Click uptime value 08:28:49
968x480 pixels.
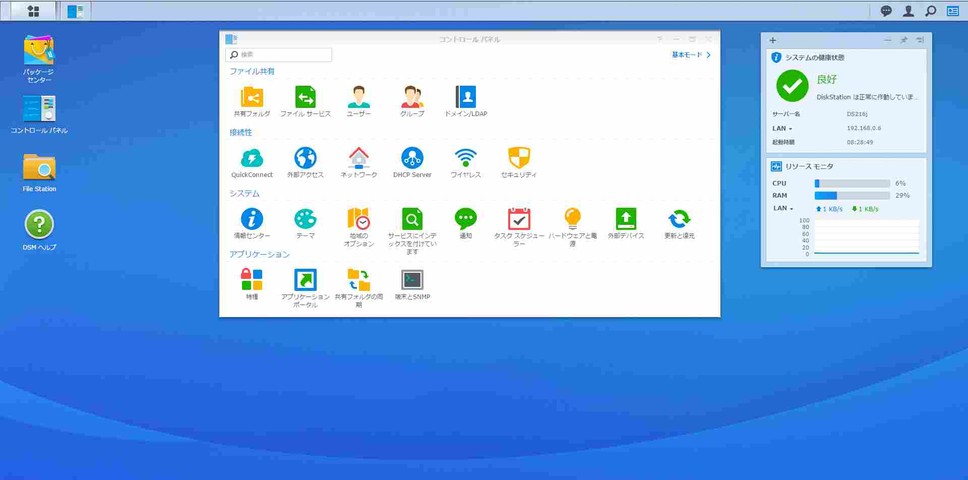tap(860, 142)
